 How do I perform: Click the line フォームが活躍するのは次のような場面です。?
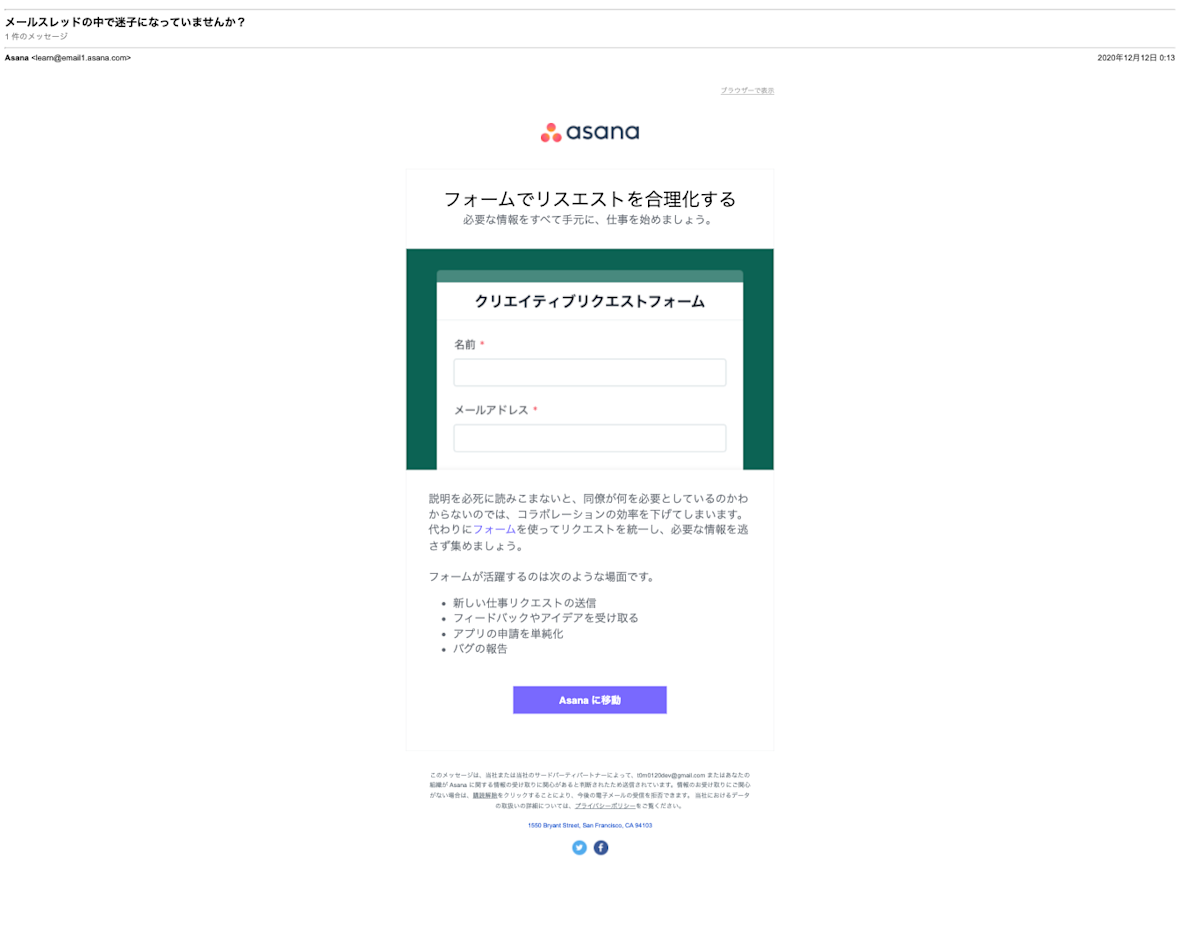(543, 577)
